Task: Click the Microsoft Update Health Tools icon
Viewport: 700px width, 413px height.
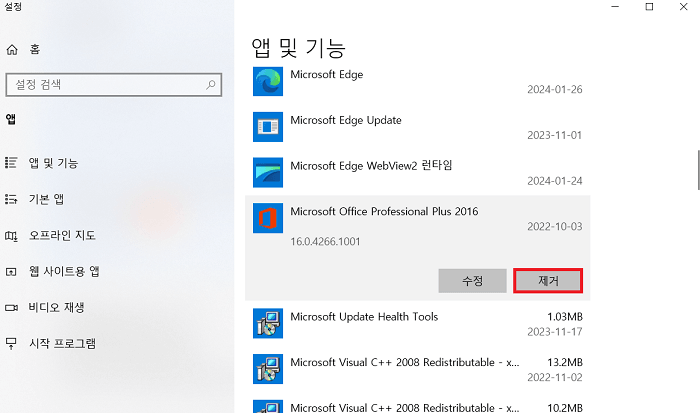Action: coord(268,323)
